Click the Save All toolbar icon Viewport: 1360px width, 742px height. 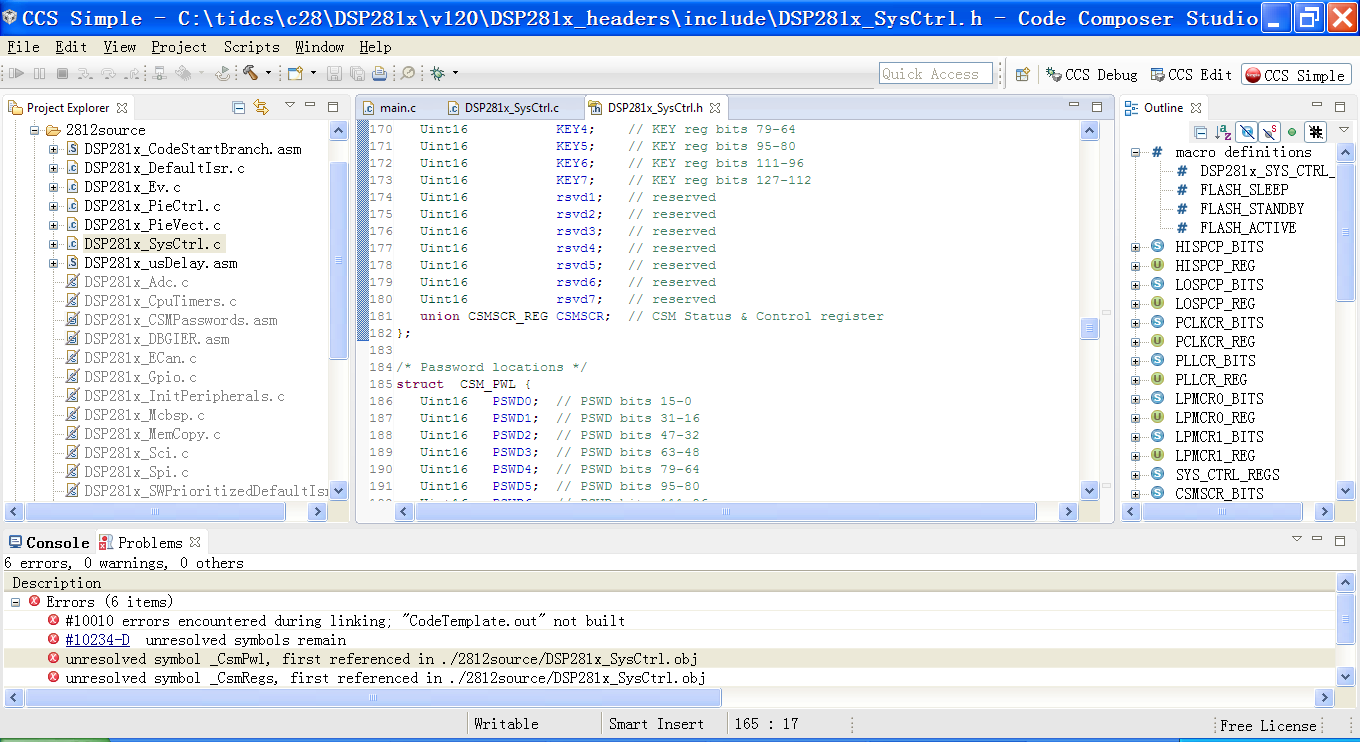click(358, 73)
